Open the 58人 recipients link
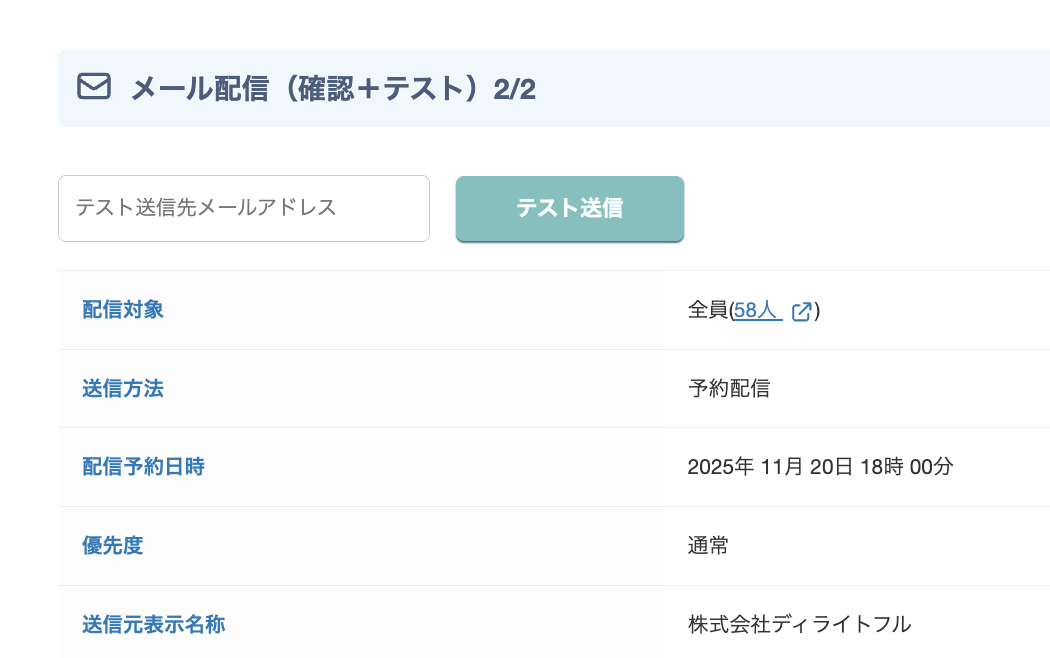 coord(756,310)
